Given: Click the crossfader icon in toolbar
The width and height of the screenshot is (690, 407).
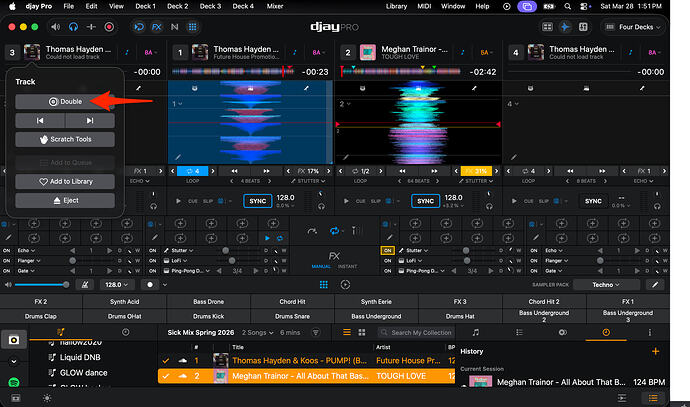Looking at the screenshot, I should pyautogui.click(x=91, y=27).
